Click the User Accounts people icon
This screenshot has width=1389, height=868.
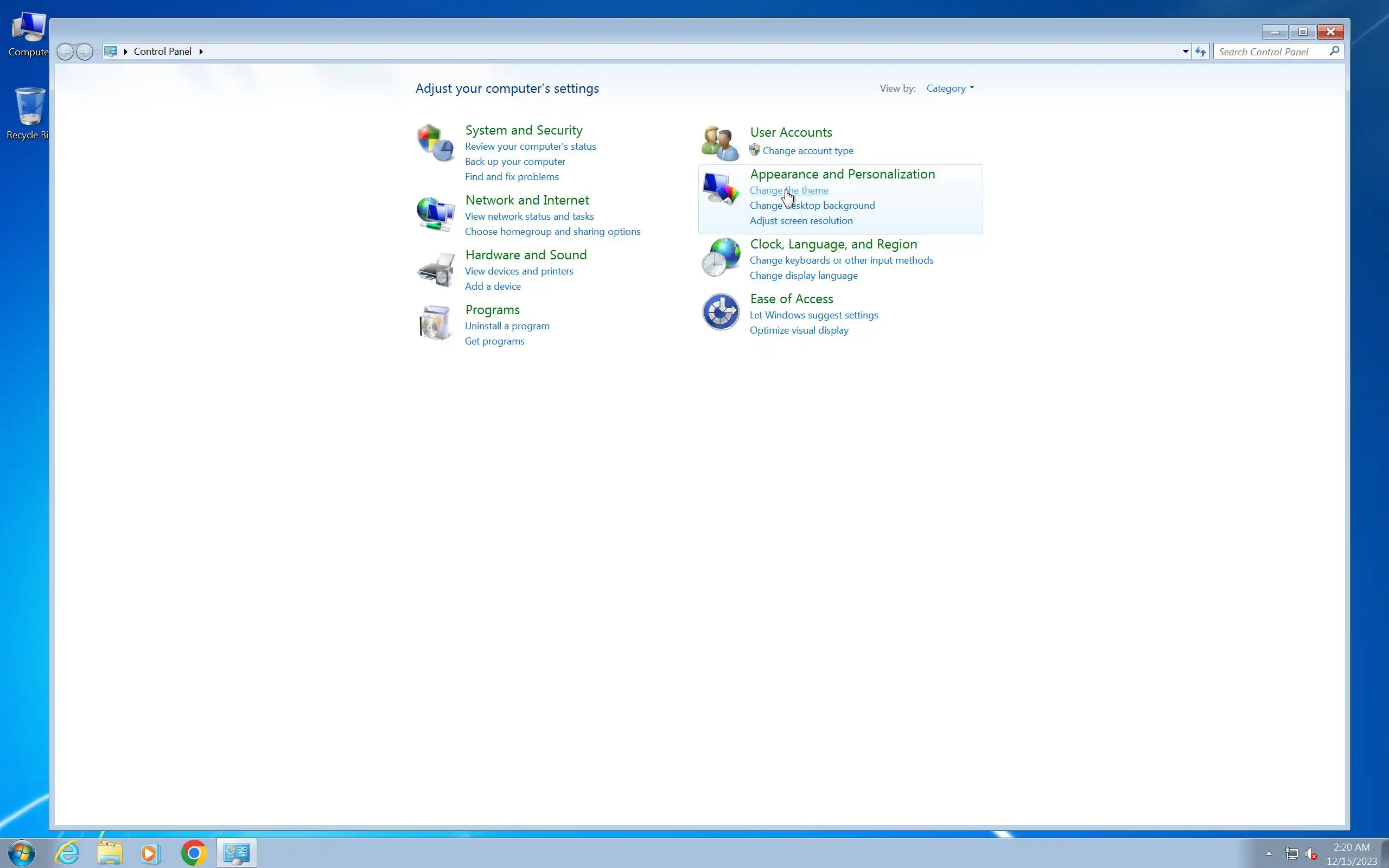[720, 143]
